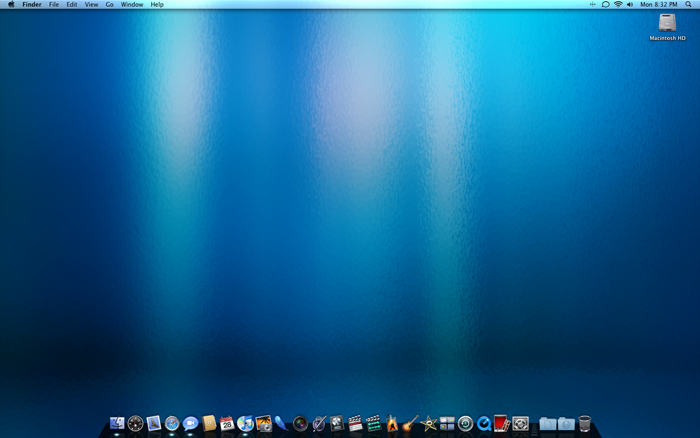Open the Edit menu
This screenshot has width=700, height=438.
pyautogui.click(x=72, y=4)
